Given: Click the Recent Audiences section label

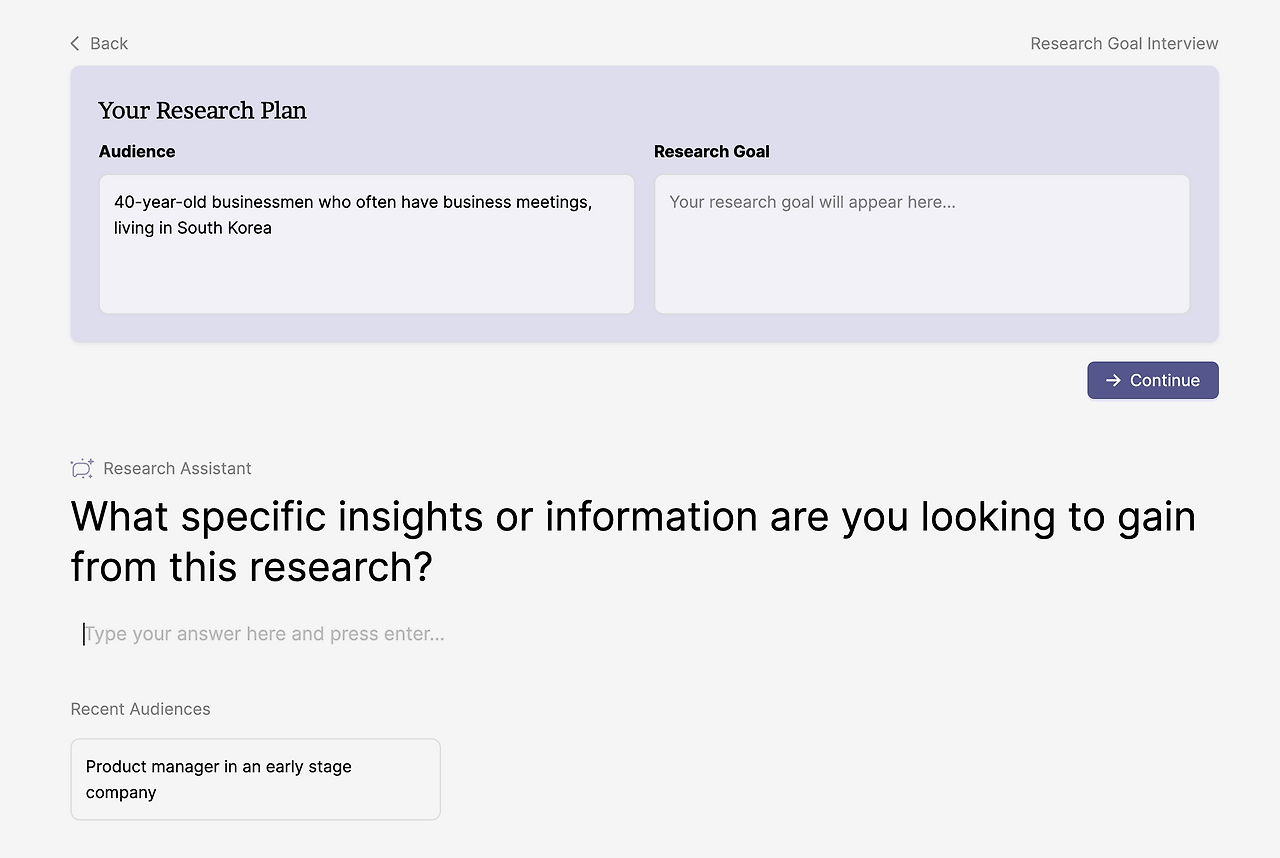Looking at the screenshot, I should 140,709.
